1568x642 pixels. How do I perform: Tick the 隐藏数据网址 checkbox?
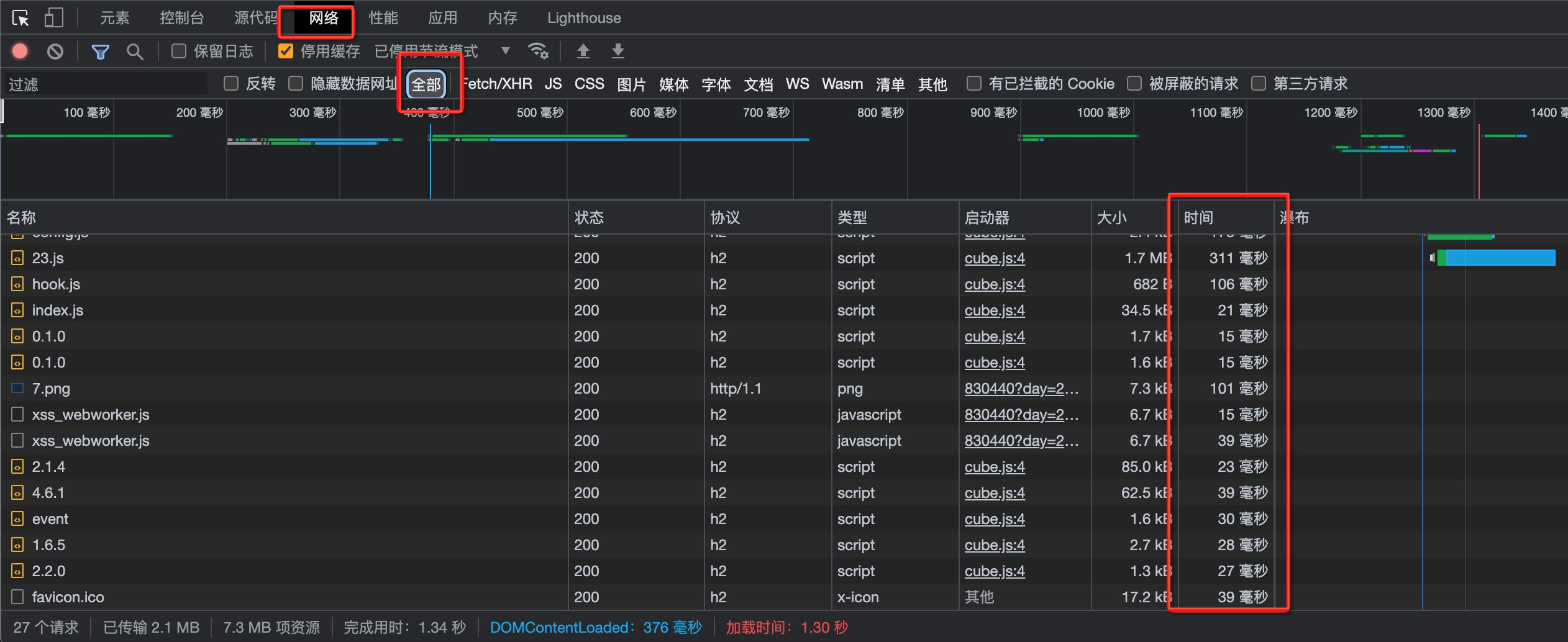[x=296, y=83]
